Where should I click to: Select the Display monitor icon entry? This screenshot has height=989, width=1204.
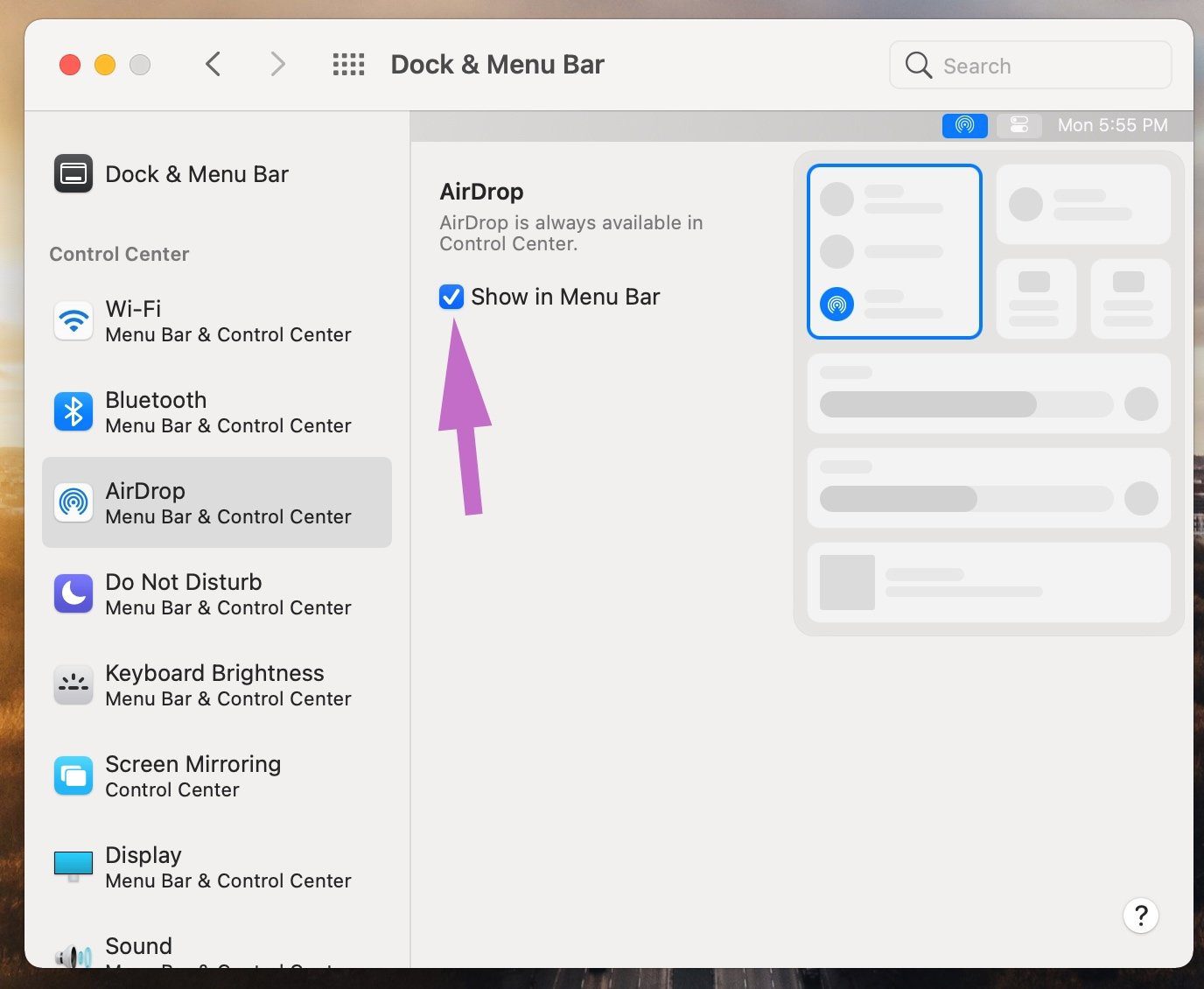(x=73, y=866)
